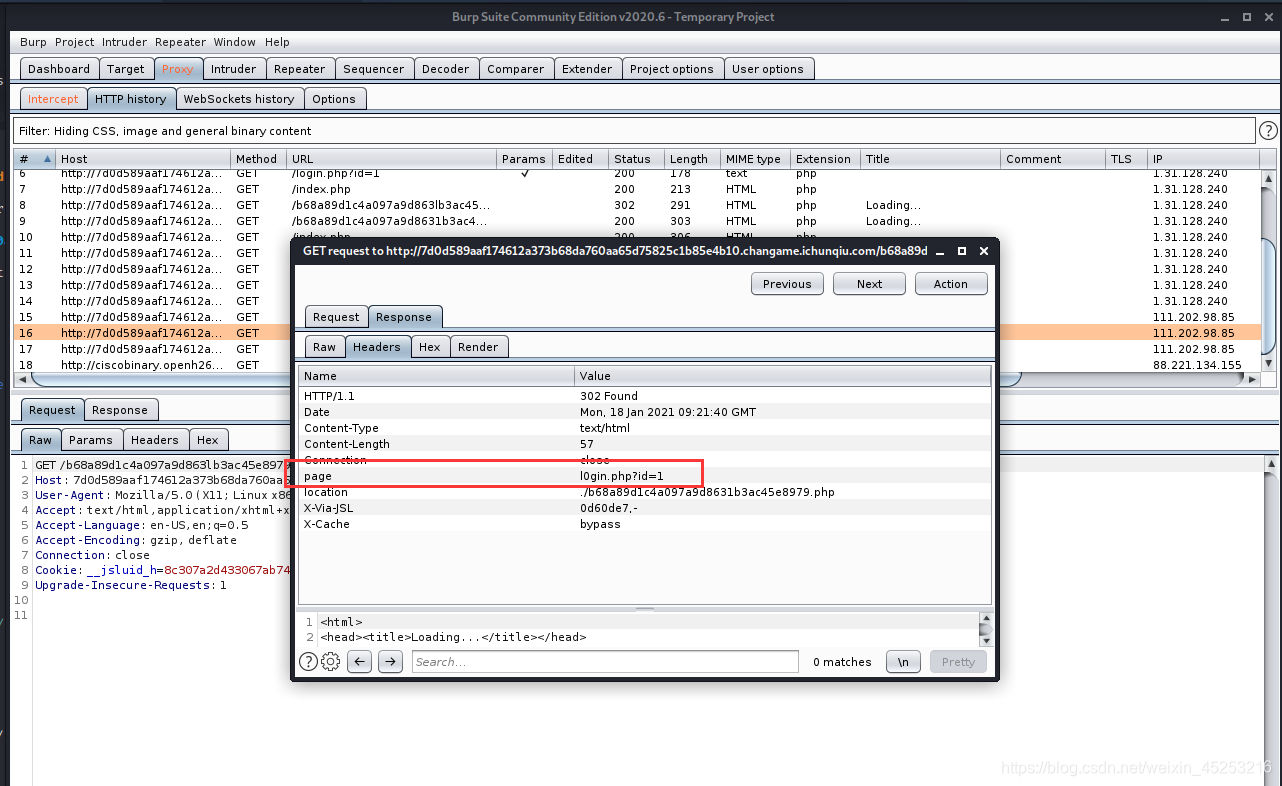Switch dialog view to Raw tab
Image resolution: width=1282 pixels, height=786 pixels.
(x=325, y=347)
